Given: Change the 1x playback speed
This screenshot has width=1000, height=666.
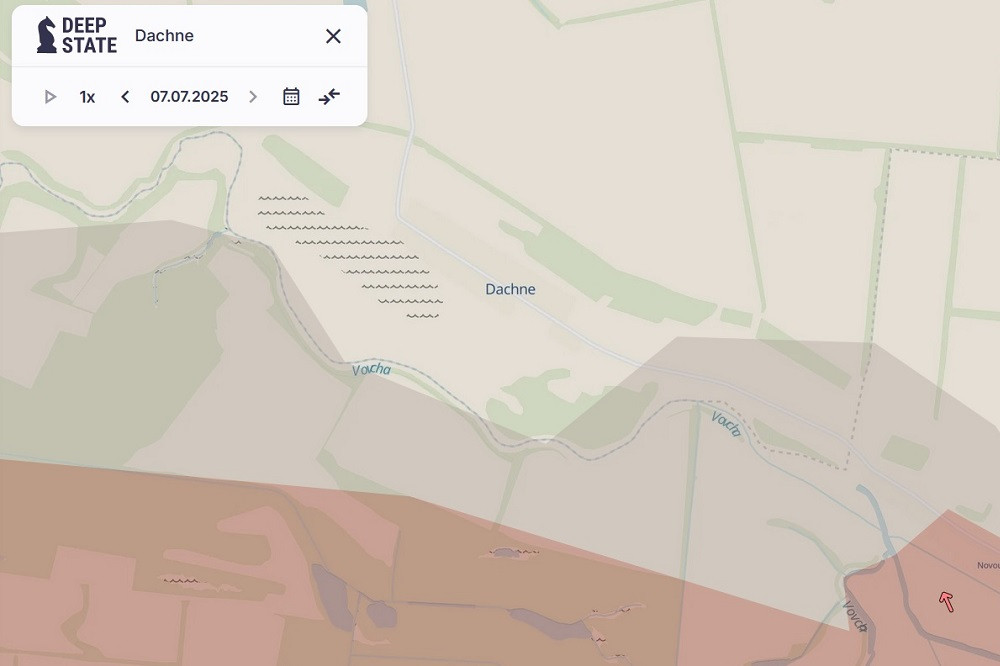Looking at the screenshot, I should coord(87,97).
